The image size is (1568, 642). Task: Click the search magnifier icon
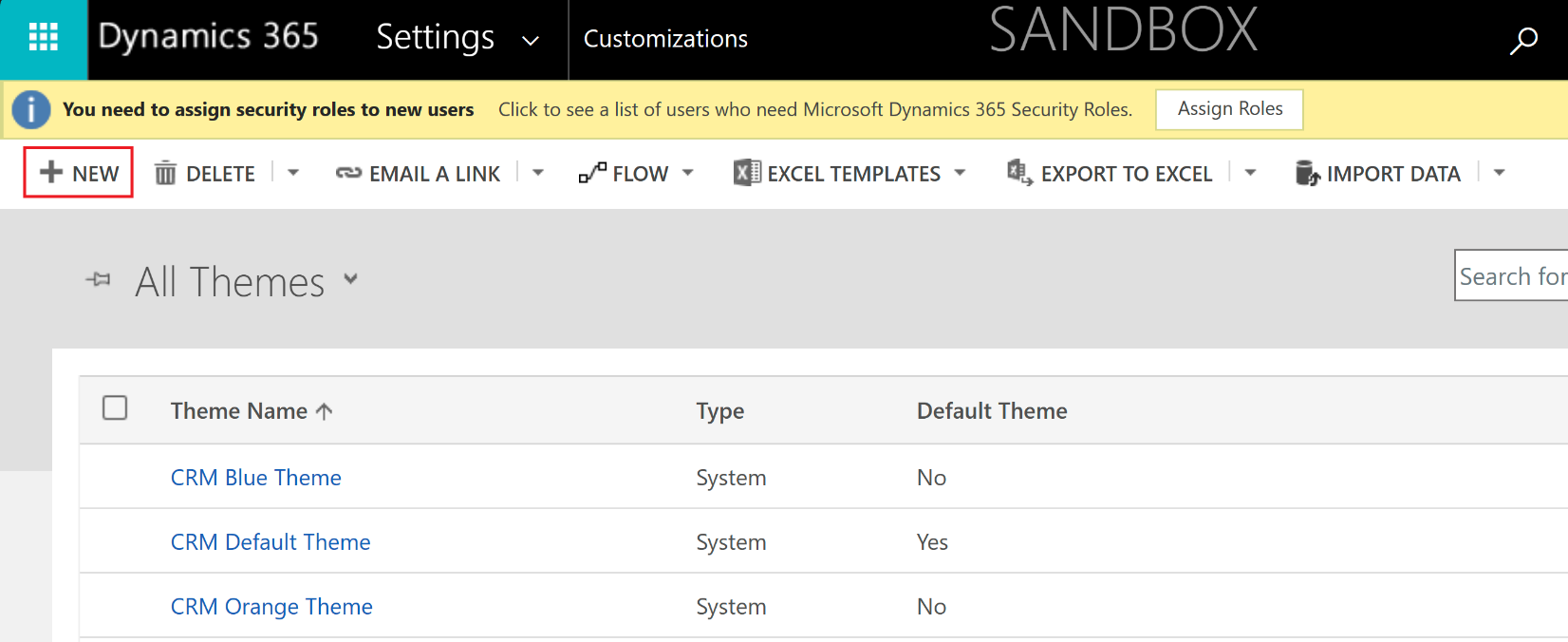[1523, 41]
